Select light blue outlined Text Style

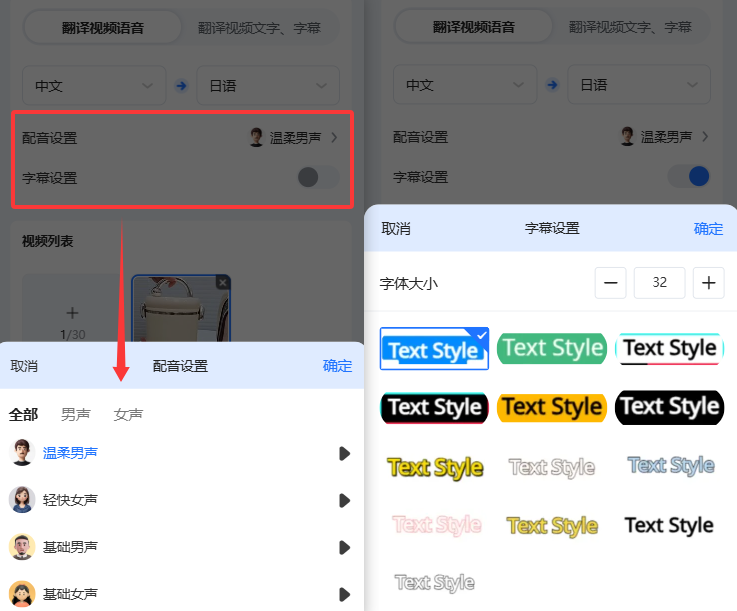671,465
